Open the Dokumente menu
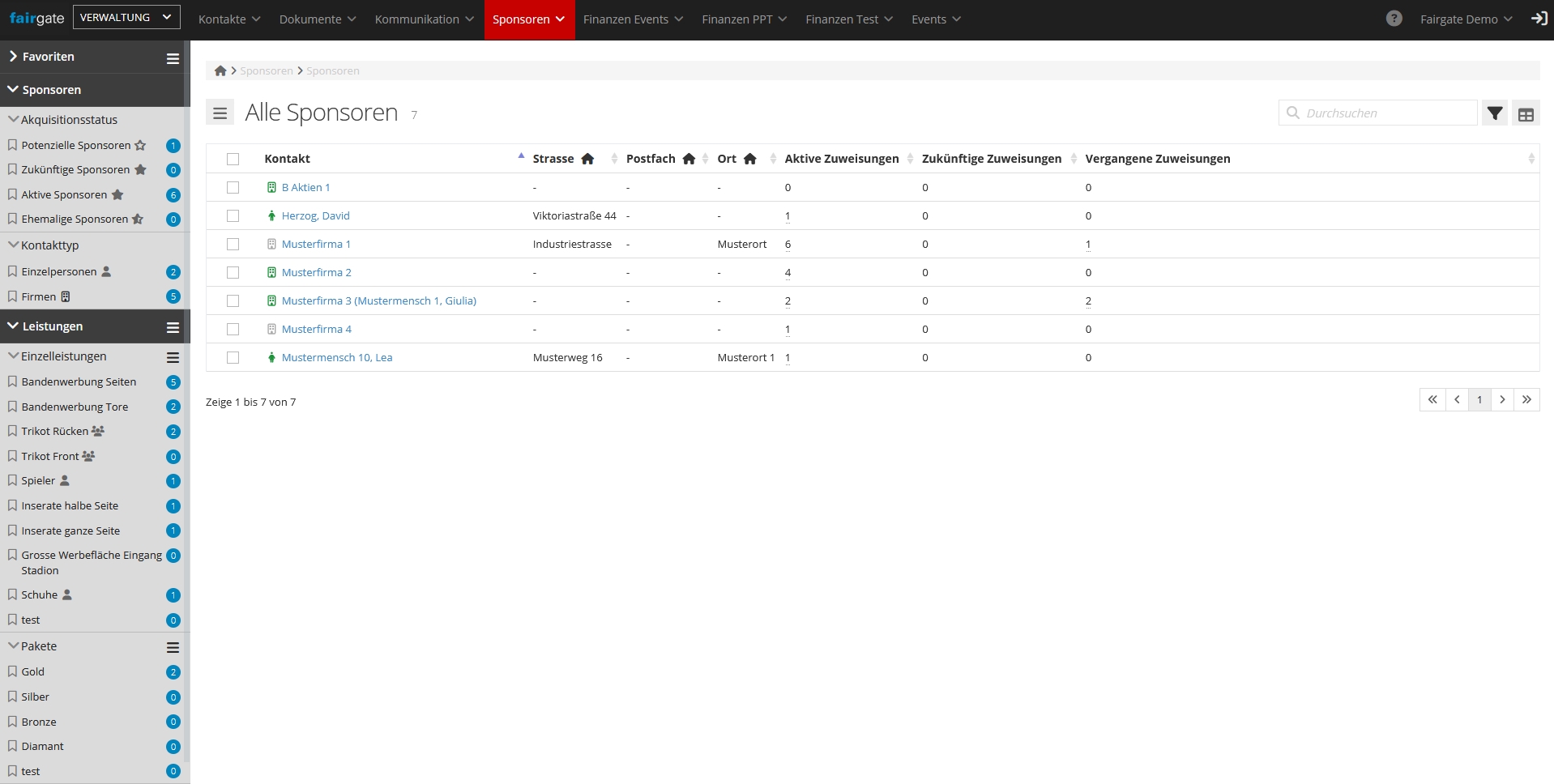Image resolution: width=1554 pixels, height=784 pixels. 318,19
